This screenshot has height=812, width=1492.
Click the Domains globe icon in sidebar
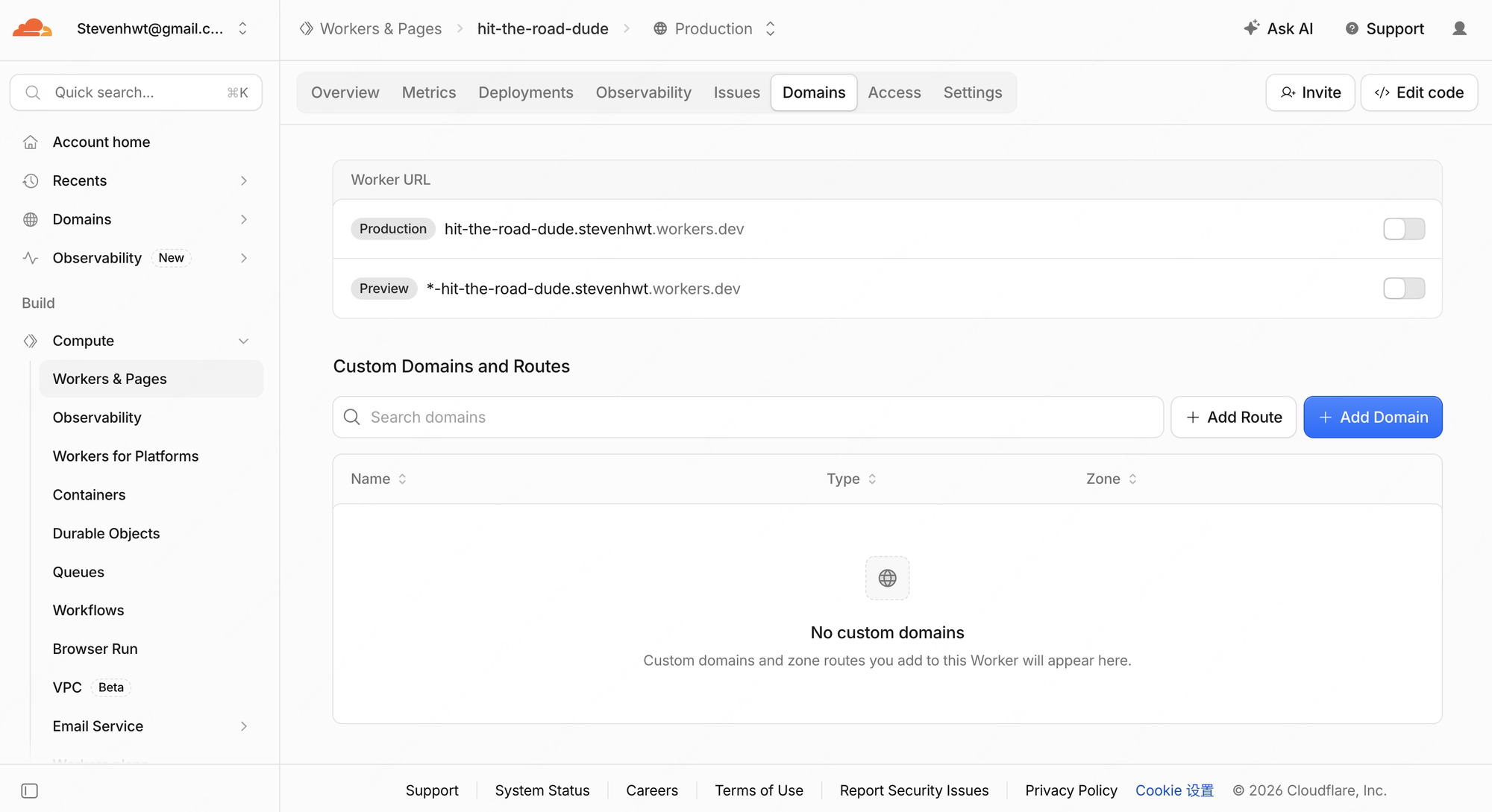click(31, 219)
